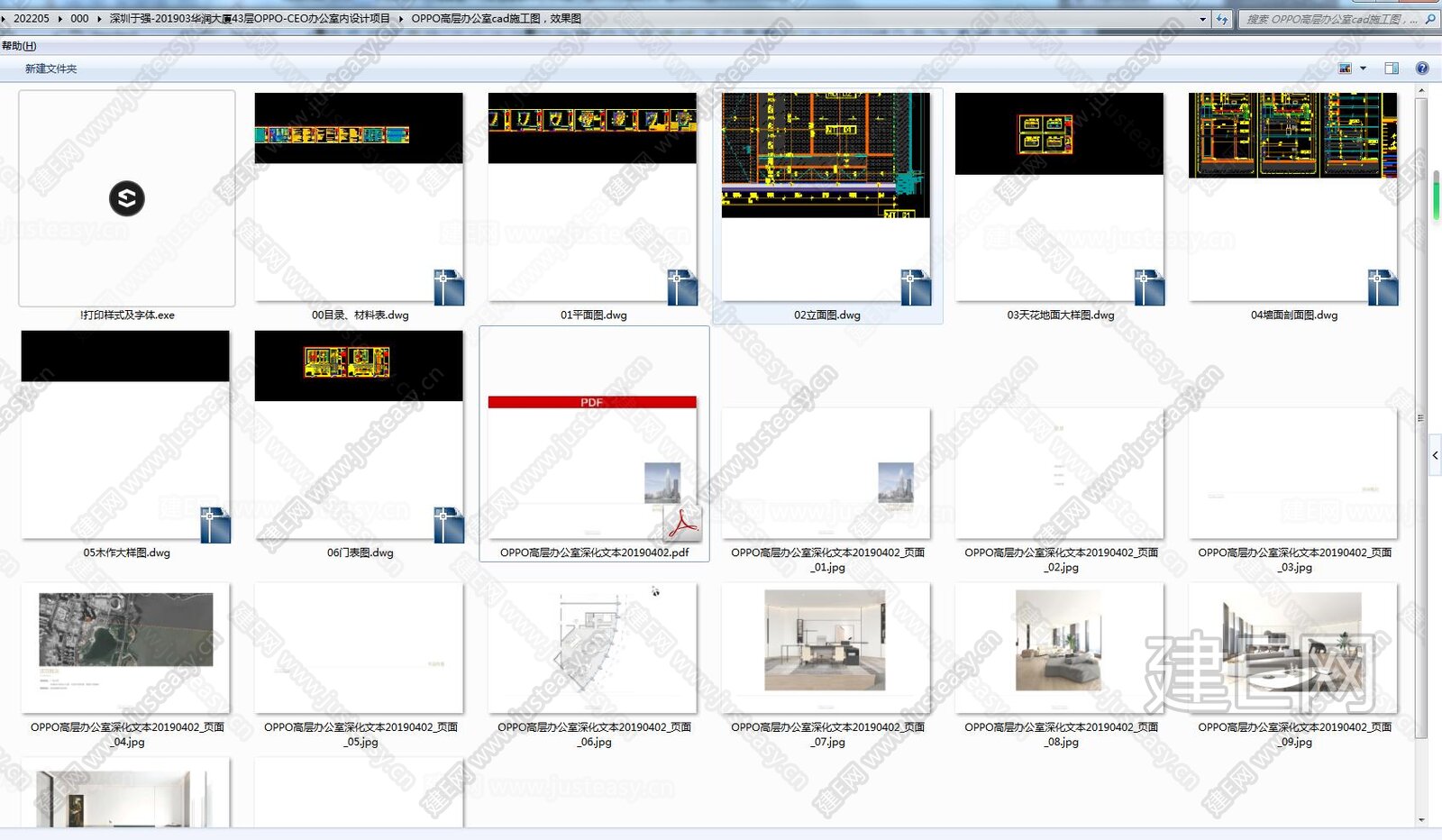
Task: Focus the search OPPO高层办公室 field
Action: [1337, 19]
